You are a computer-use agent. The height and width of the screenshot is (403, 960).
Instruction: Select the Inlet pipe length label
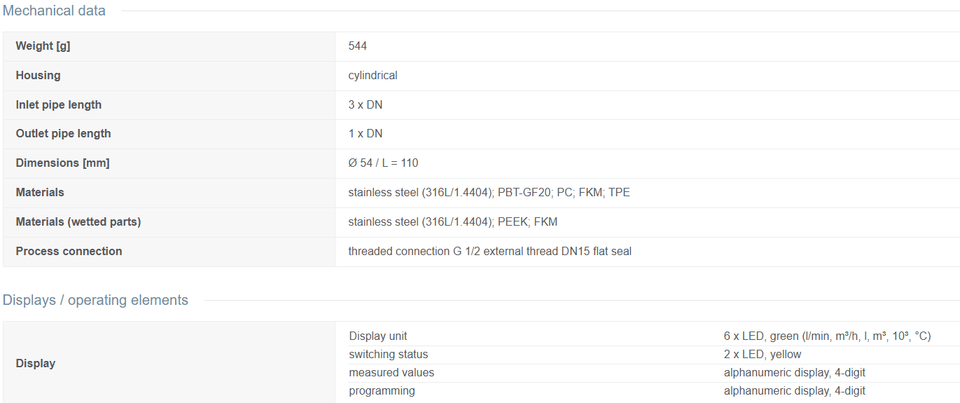click(x=59, y=105)
